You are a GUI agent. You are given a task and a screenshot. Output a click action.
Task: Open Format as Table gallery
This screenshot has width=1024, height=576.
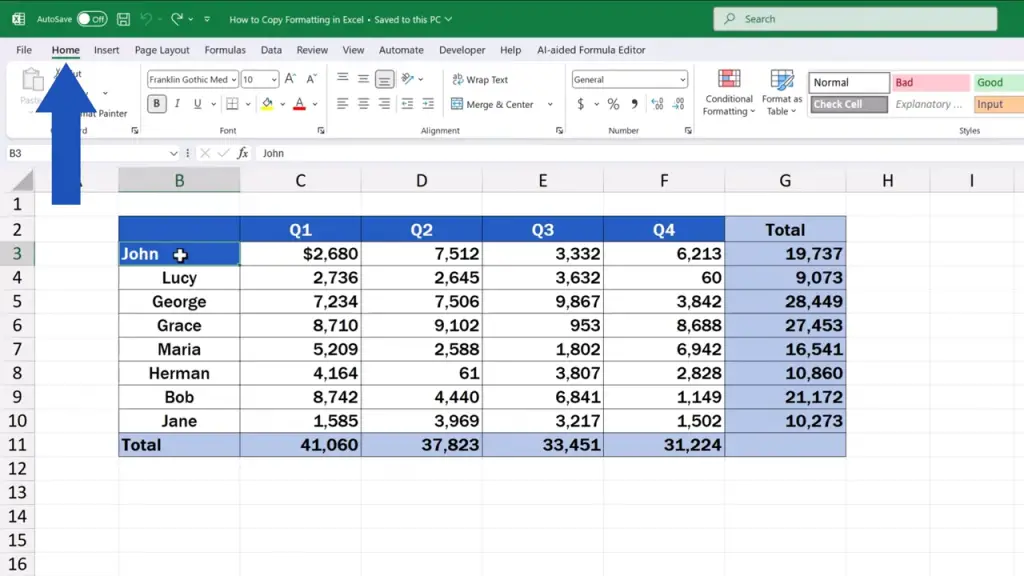tap(781, 93)
